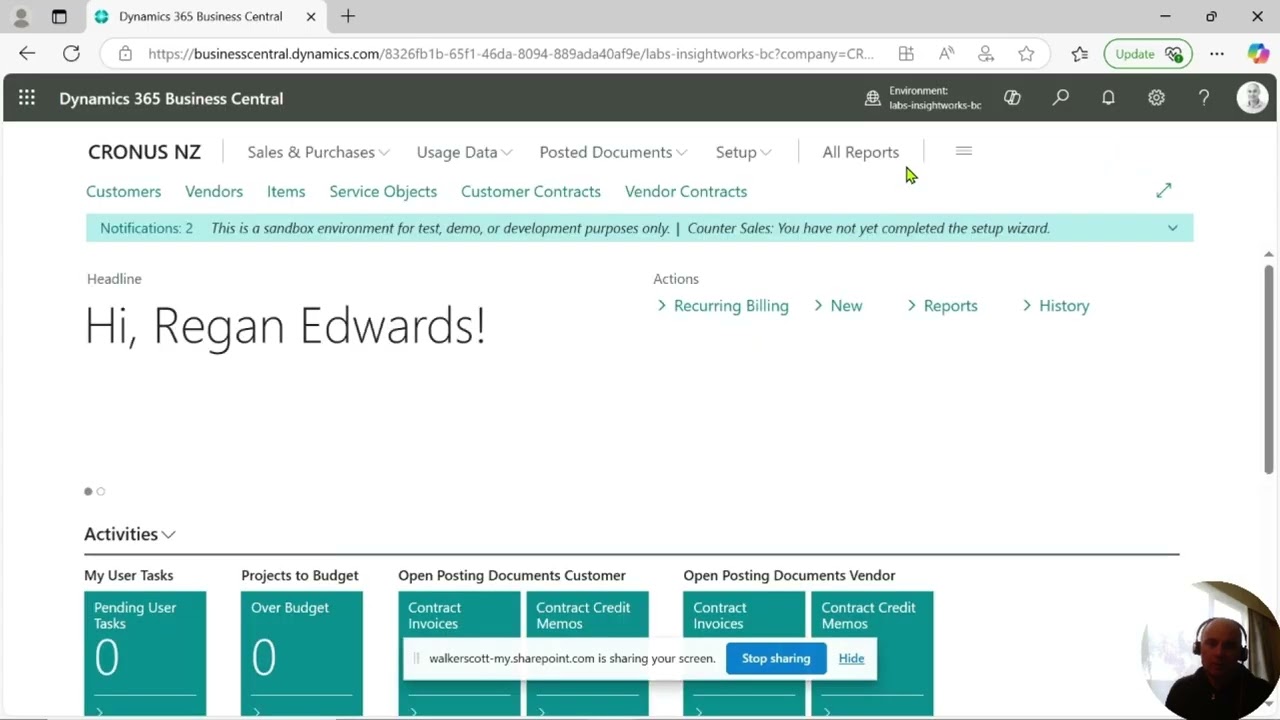Open the Help question mark
Viewport: 1280px width, 720px height.
pyautogui.click(x=1204, y=98)
